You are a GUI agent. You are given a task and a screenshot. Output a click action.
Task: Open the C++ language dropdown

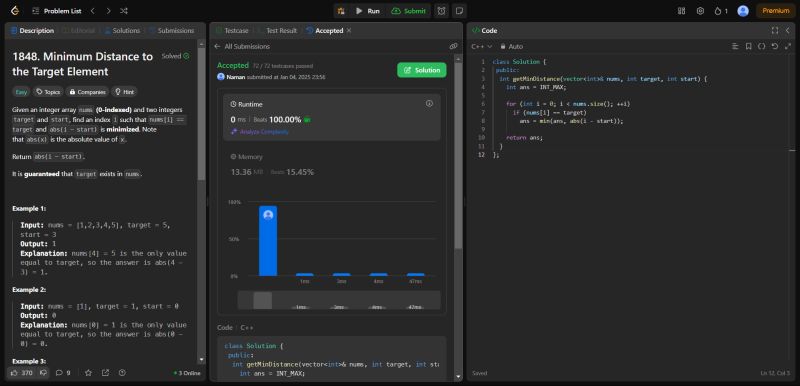click(x=482, y=46)
